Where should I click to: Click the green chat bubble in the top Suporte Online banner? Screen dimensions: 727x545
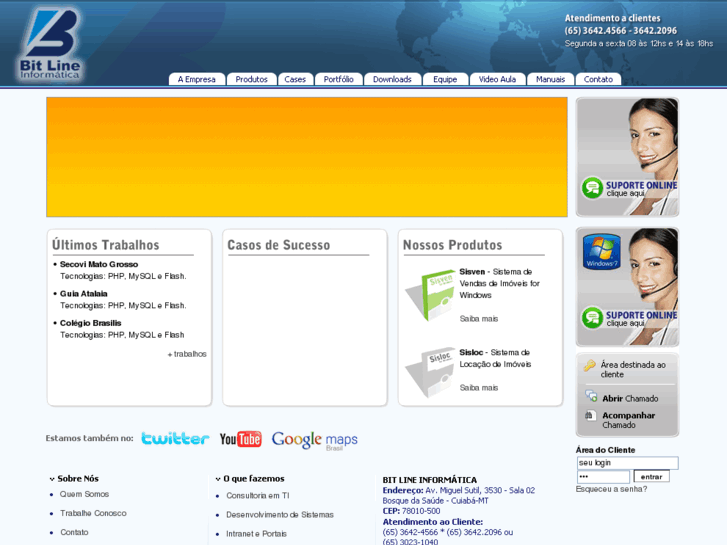(x=592, y=188)
